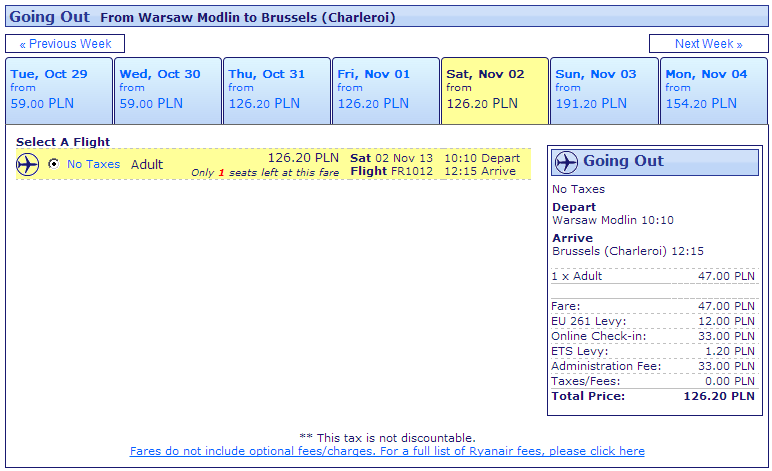The image size is (772, 471).
Task: Click the Fare: 47.00 PLN line
Action: (x=653, y=306)
